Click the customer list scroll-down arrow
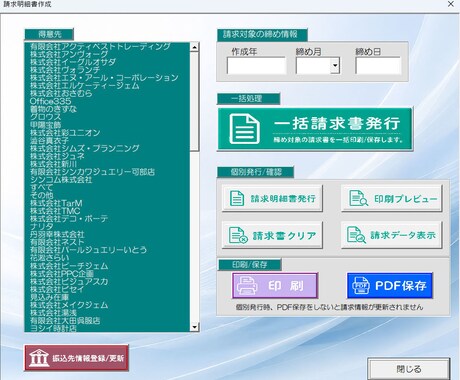 (195, 327)
